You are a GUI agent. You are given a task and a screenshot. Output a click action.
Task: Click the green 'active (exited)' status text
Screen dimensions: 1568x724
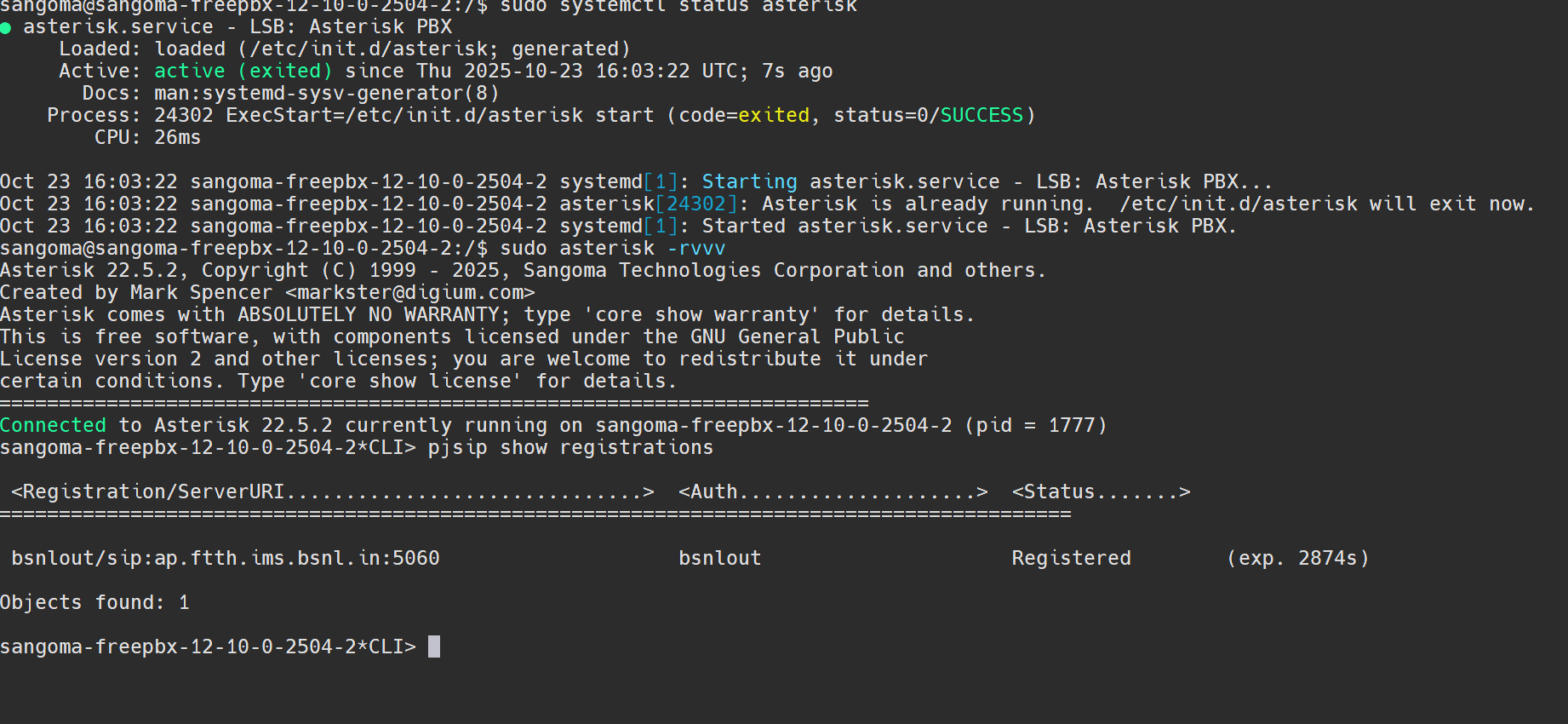click(243, 71)
